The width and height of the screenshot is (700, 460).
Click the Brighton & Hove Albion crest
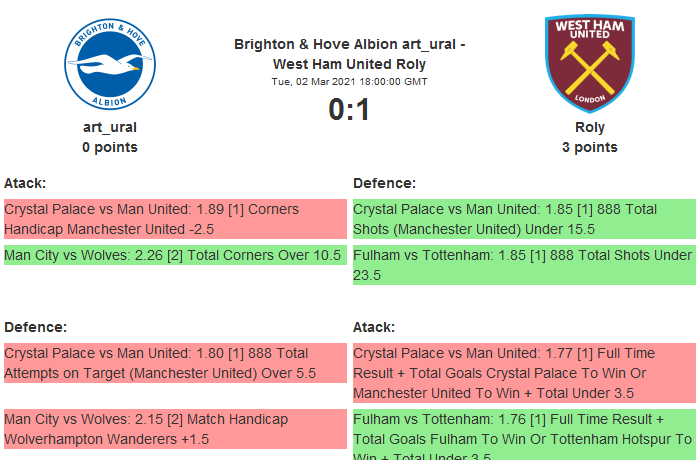tap(110, 64)
